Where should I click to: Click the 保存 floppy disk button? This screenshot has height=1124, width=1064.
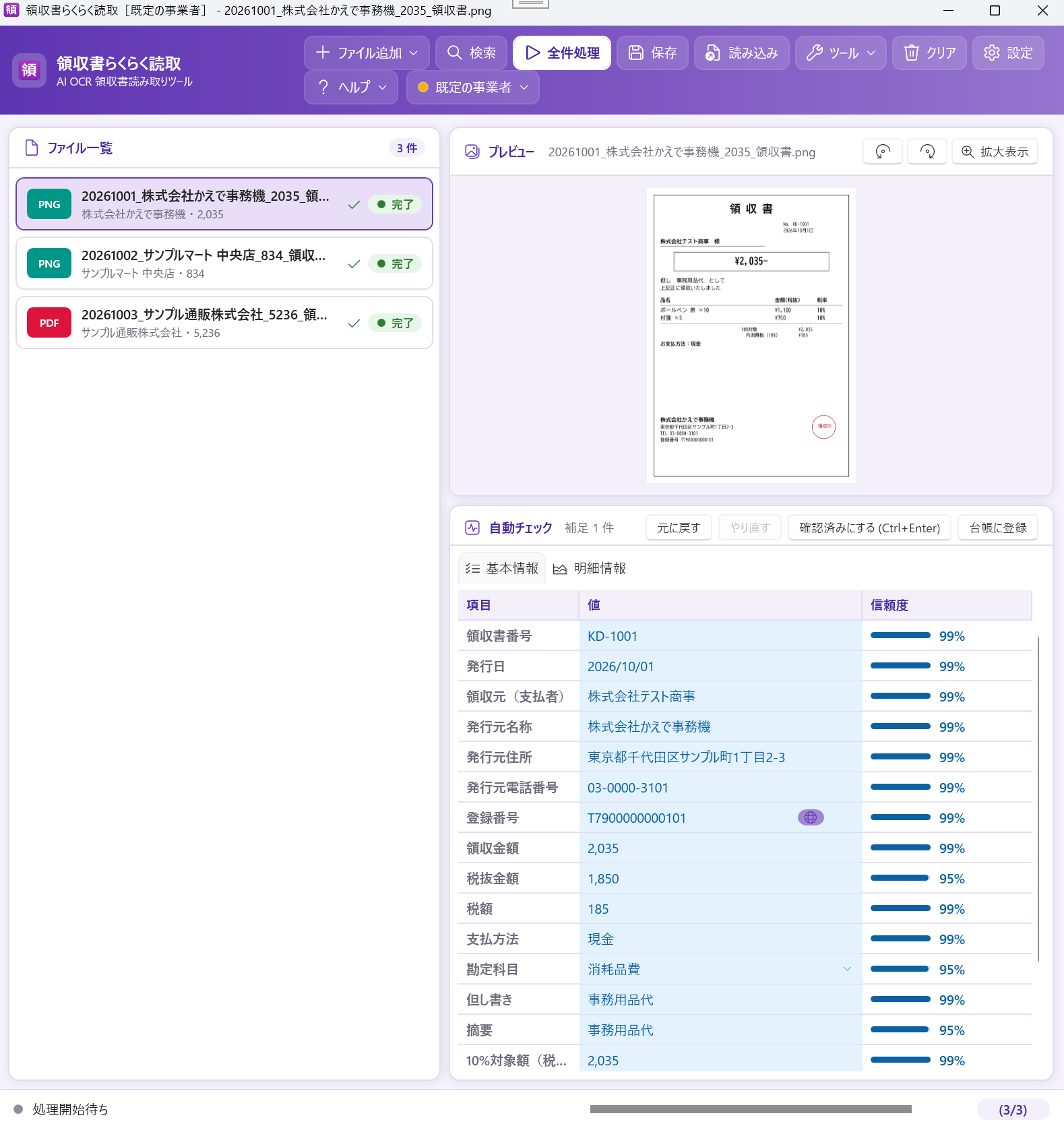click(652, 53)
